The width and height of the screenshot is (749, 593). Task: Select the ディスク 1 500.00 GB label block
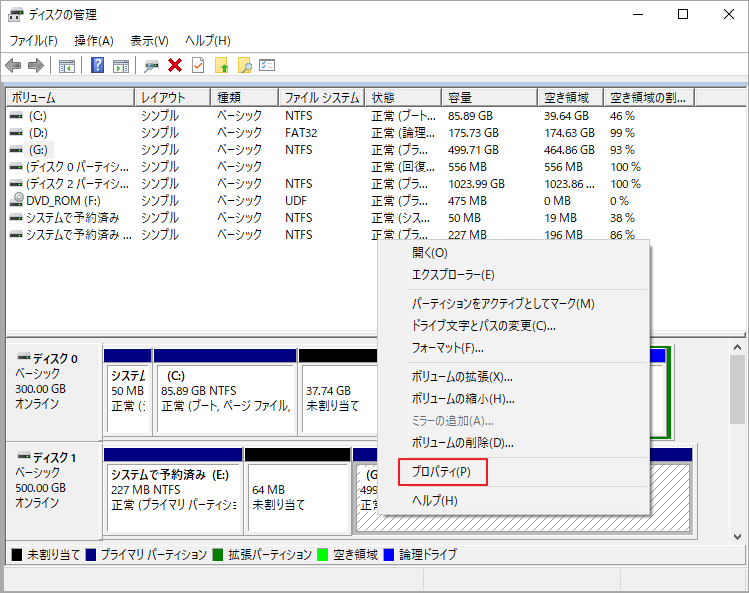pyautogui.click(x=54, y=491)
